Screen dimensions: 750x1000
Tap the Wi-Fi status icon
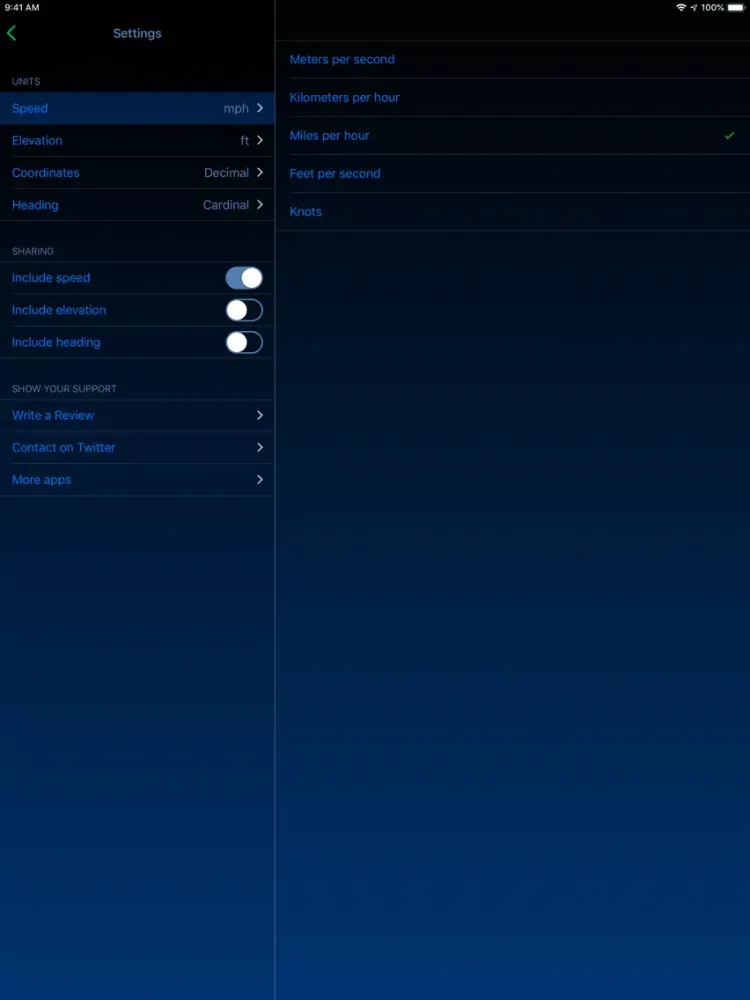(x=681, y=8)
